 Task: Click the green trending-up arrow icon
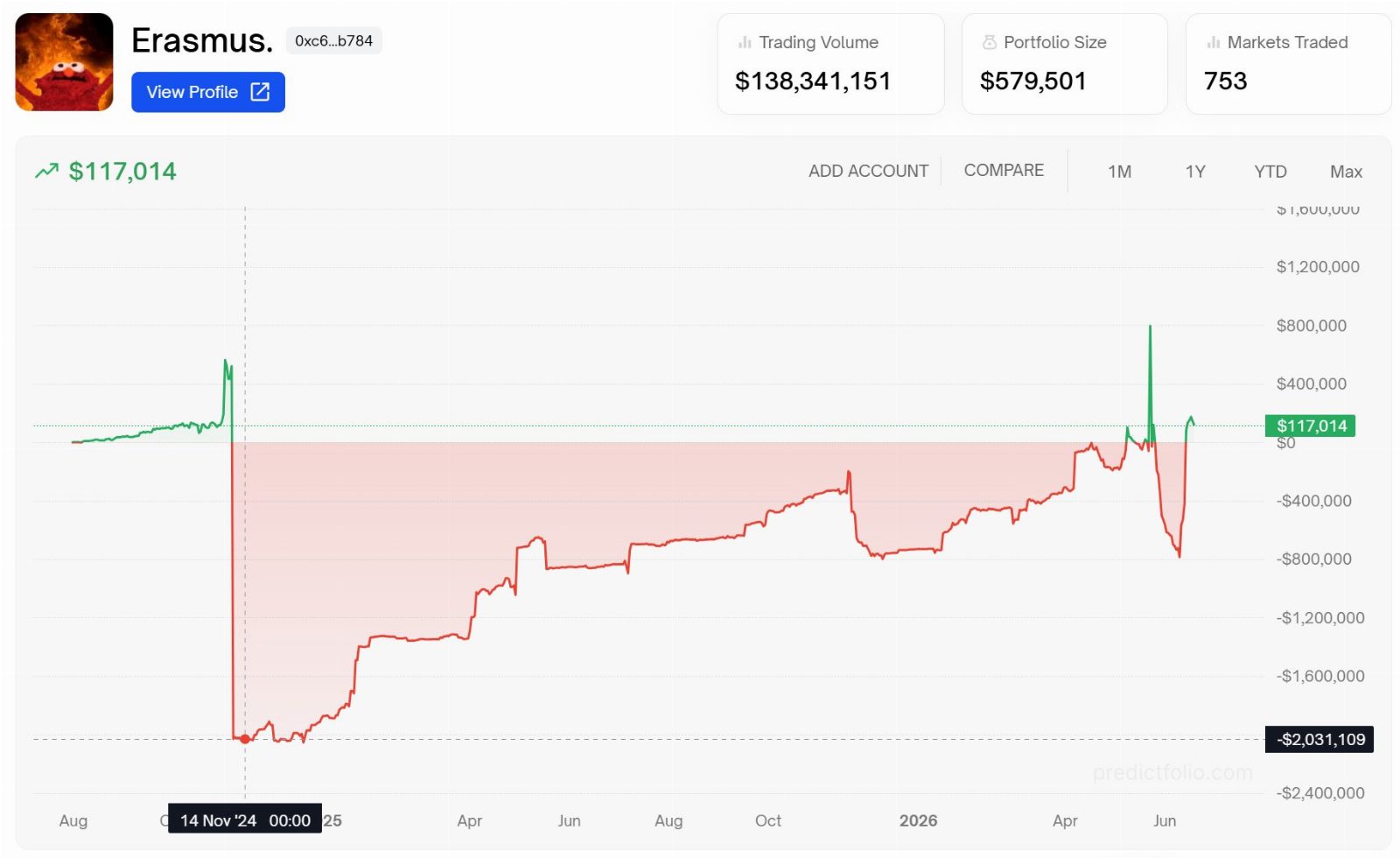pyautogui.click(x=46, y=171)
